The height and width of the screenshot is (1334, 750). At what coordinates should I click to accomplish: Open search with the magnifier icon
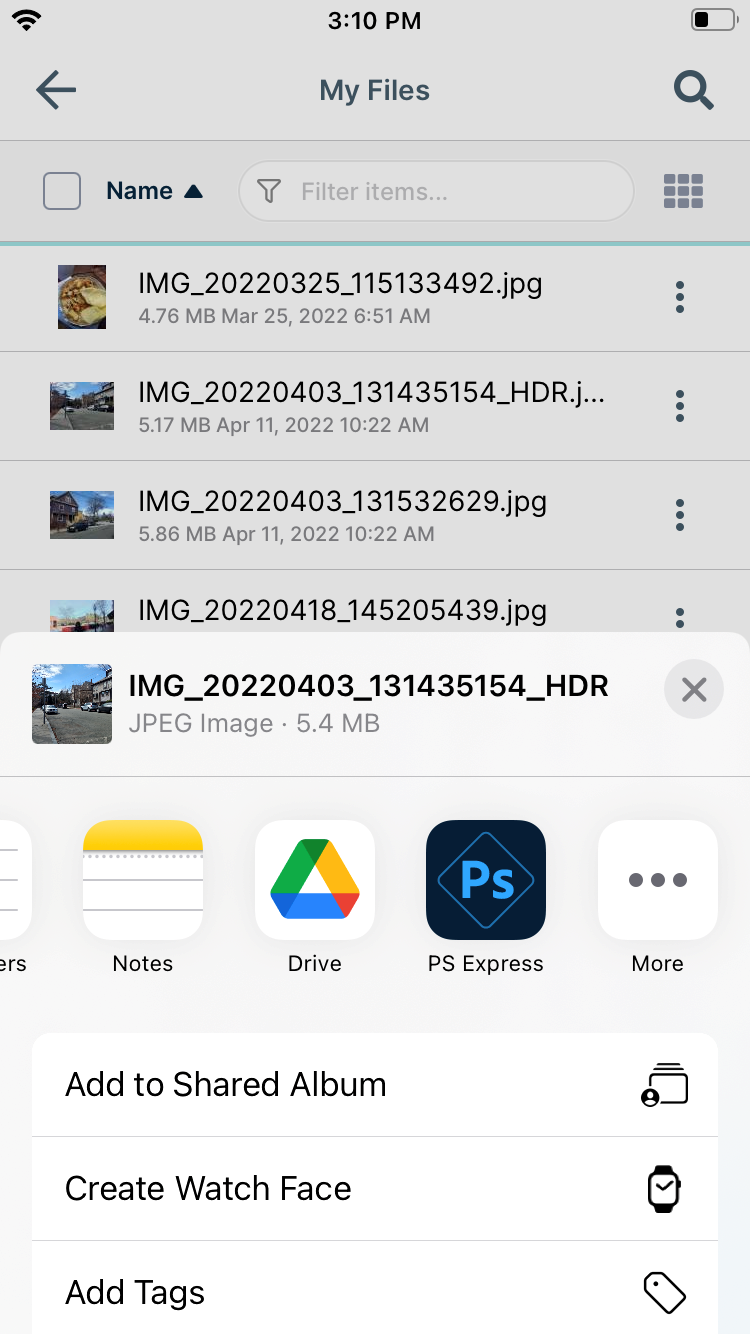click(x=693, y=91)
